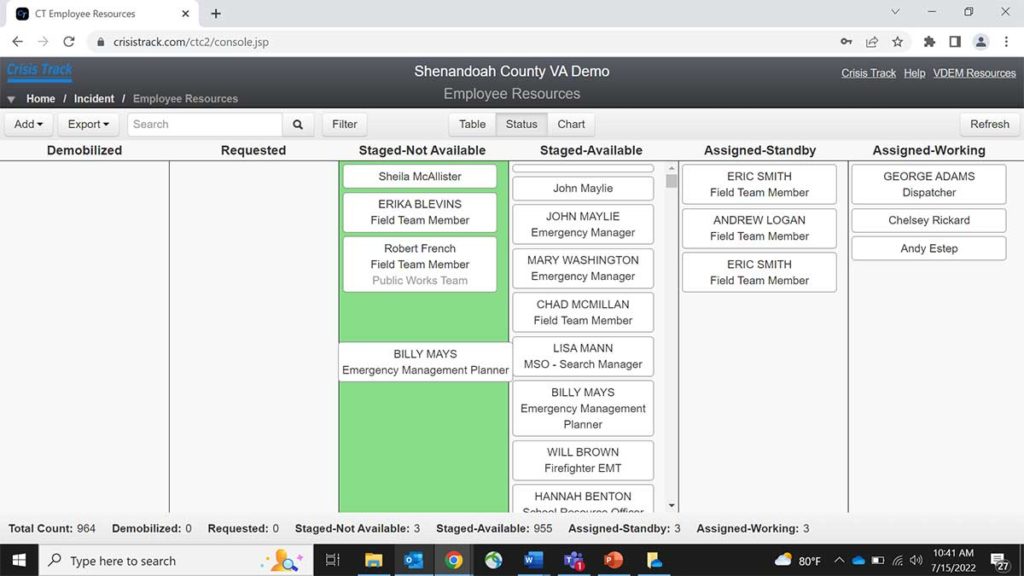Image resolution: width=1024 pixels, height=576 pixels.
Task: Open the VDEM Resources link
Action: tap(974, 73)
